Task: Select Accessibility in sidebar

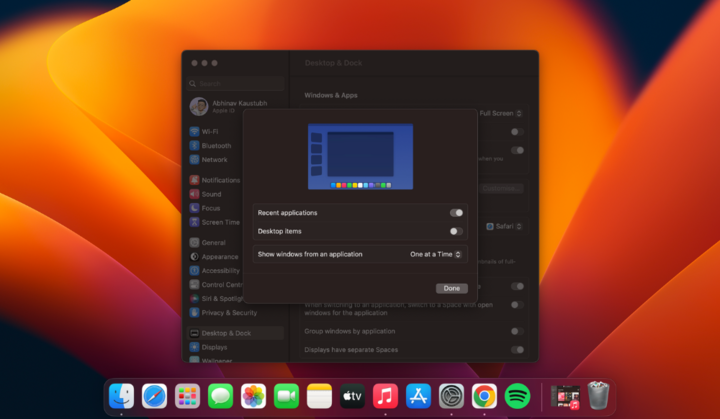Action: tap(215, 271)
